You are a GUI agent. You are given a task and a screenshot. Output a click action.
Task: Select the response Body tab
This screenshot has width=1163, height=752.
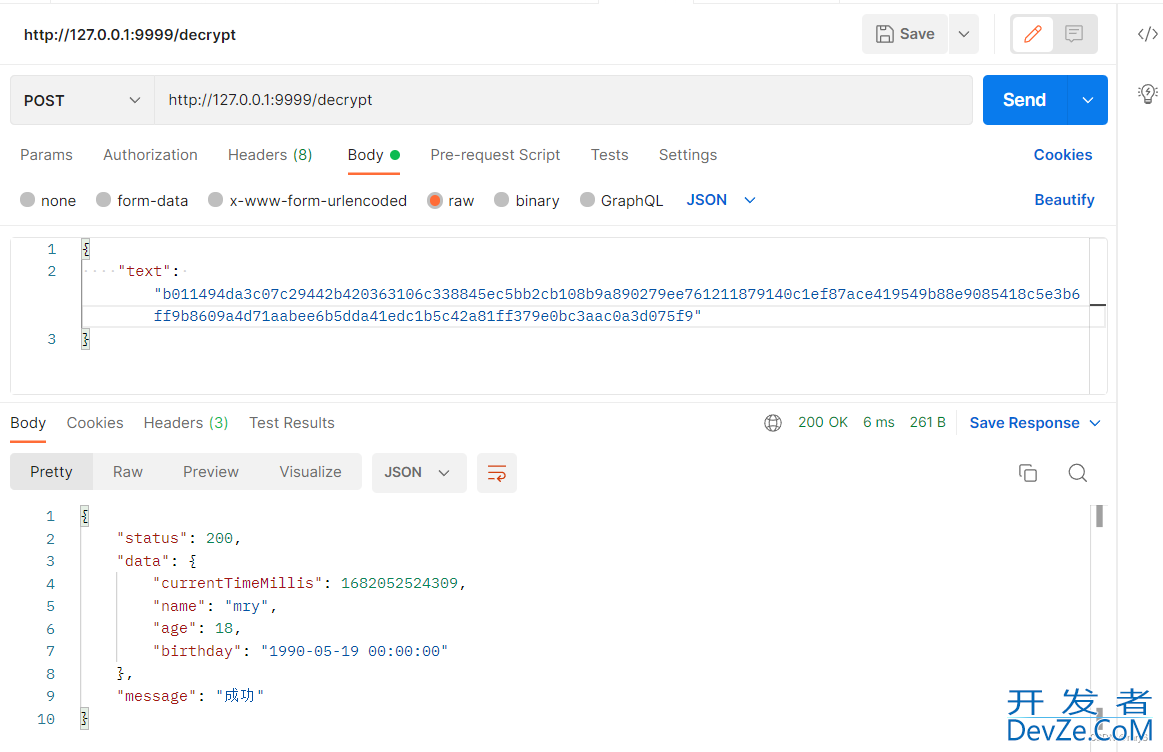coord(28,423)
